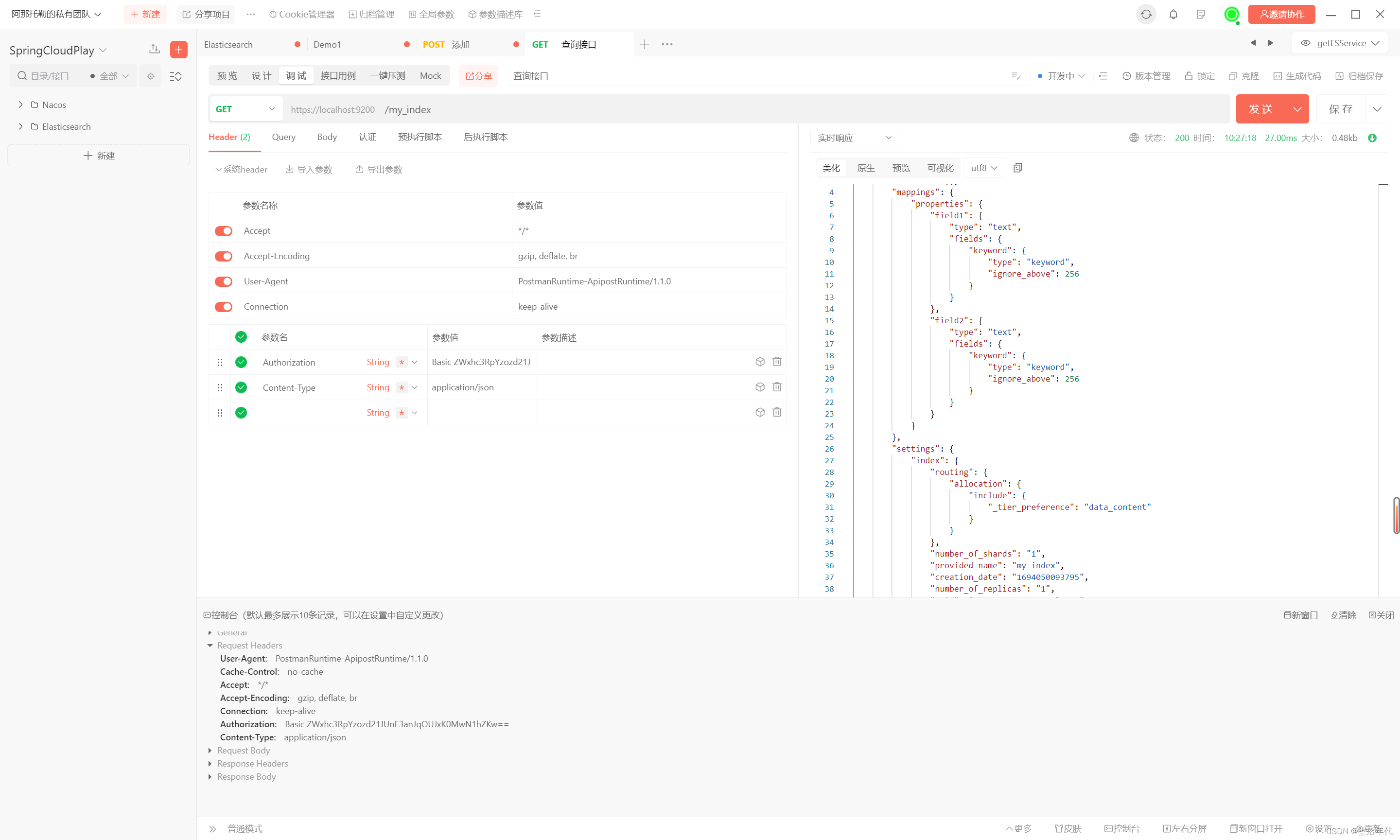
Task: Switch to the 可视化 response view
Action: [939, 168]
